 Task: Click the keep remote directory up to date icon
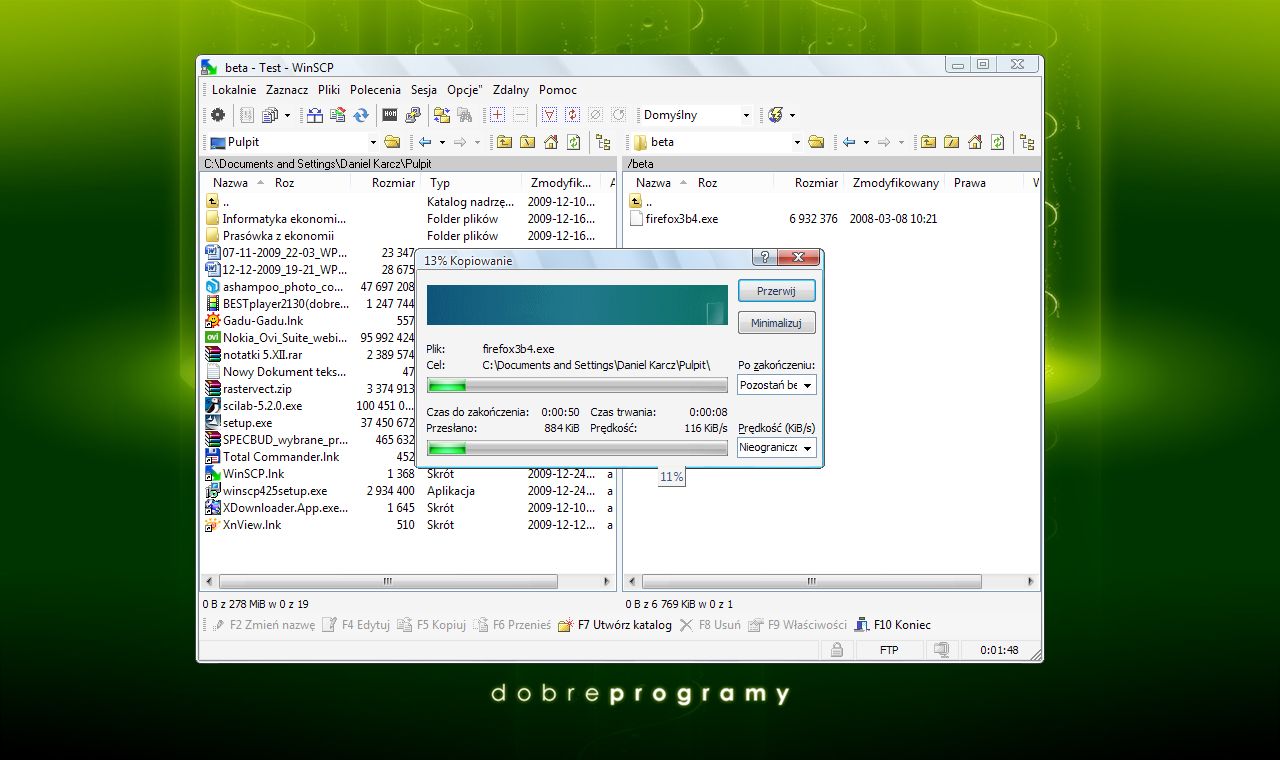click(338, 115)
